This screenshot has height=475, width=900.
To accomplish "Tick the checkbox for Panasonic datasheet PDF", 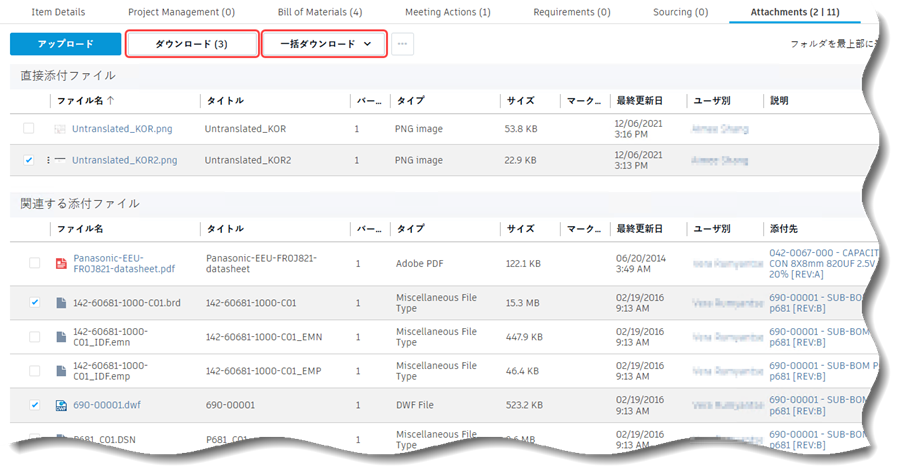I will pos(34,263).
